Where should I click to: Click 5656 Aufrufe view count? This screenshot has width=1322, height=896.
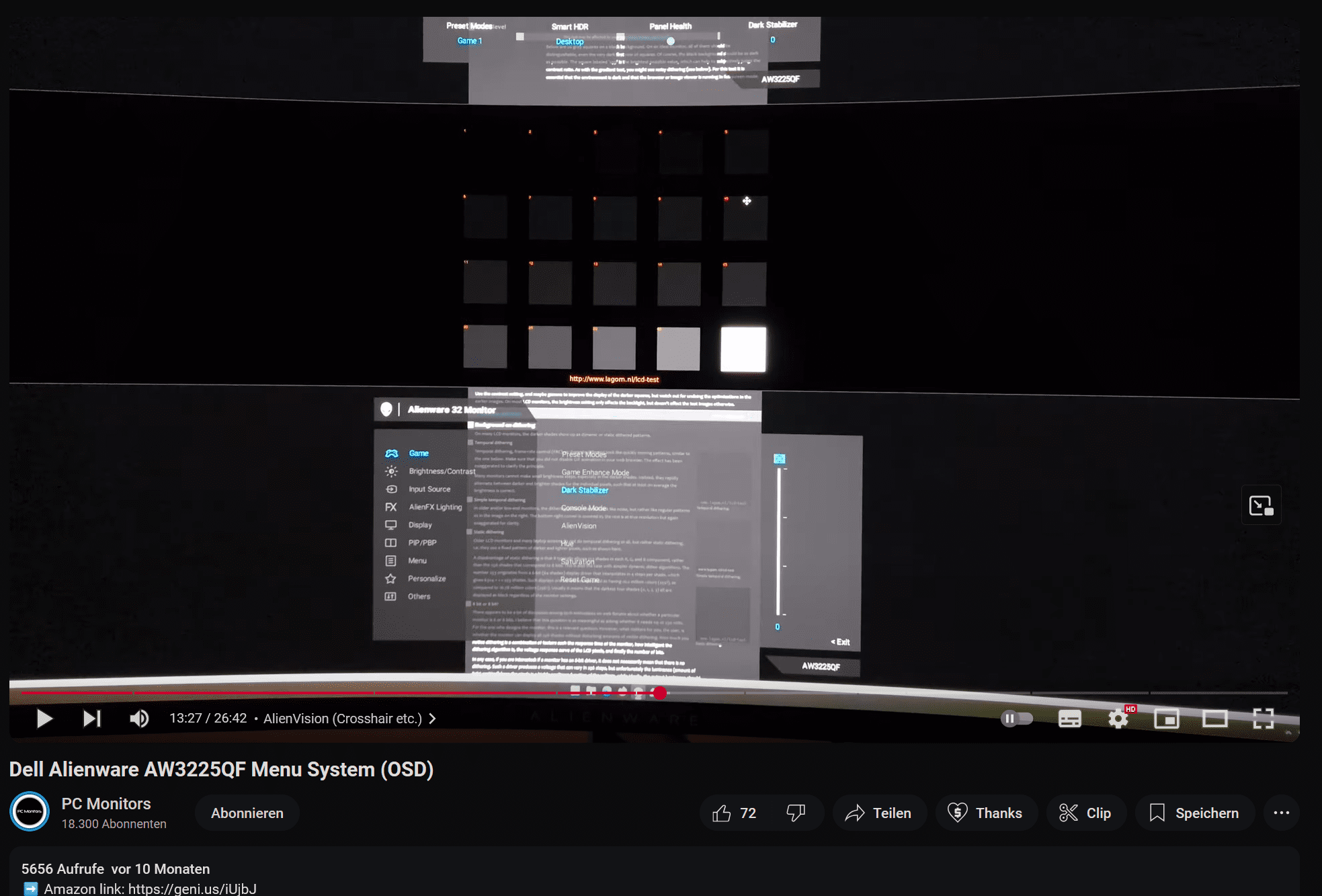click(63, 869)
